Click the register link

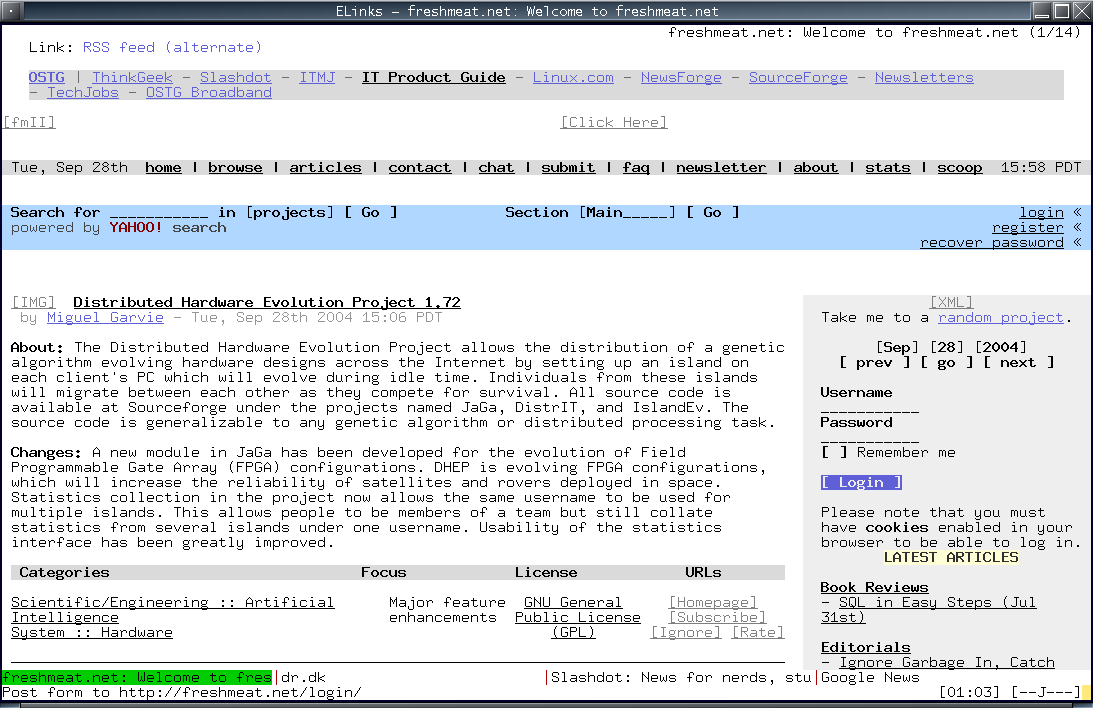click(1028, 228)
